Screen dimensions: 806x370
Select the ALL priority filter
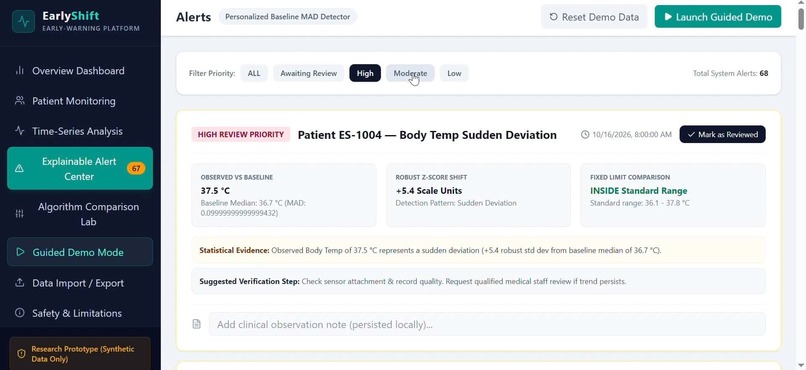(x=254, y=73)
